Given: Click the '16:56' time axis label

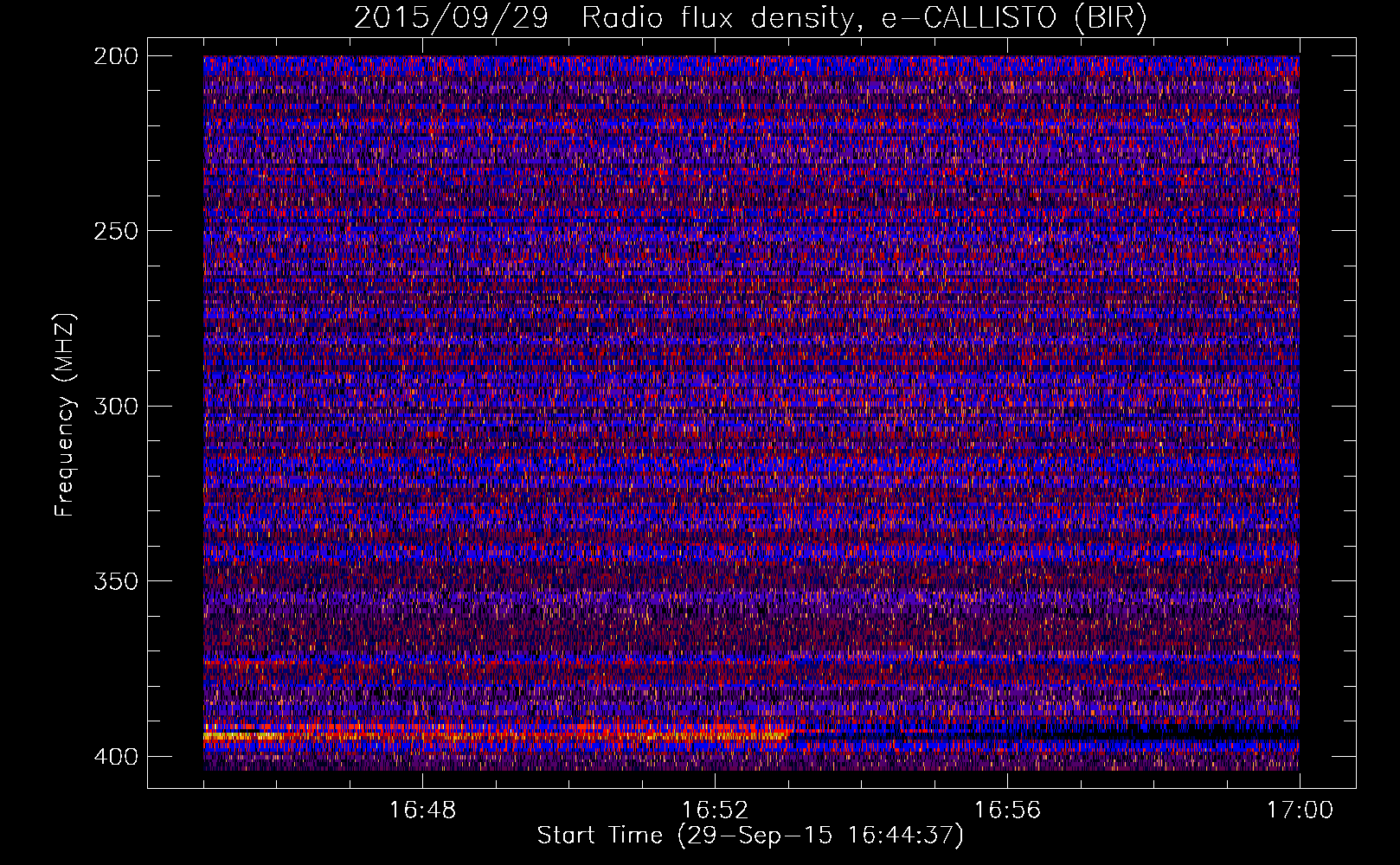Looking at the screenshot, I should tap(1007, 811).
